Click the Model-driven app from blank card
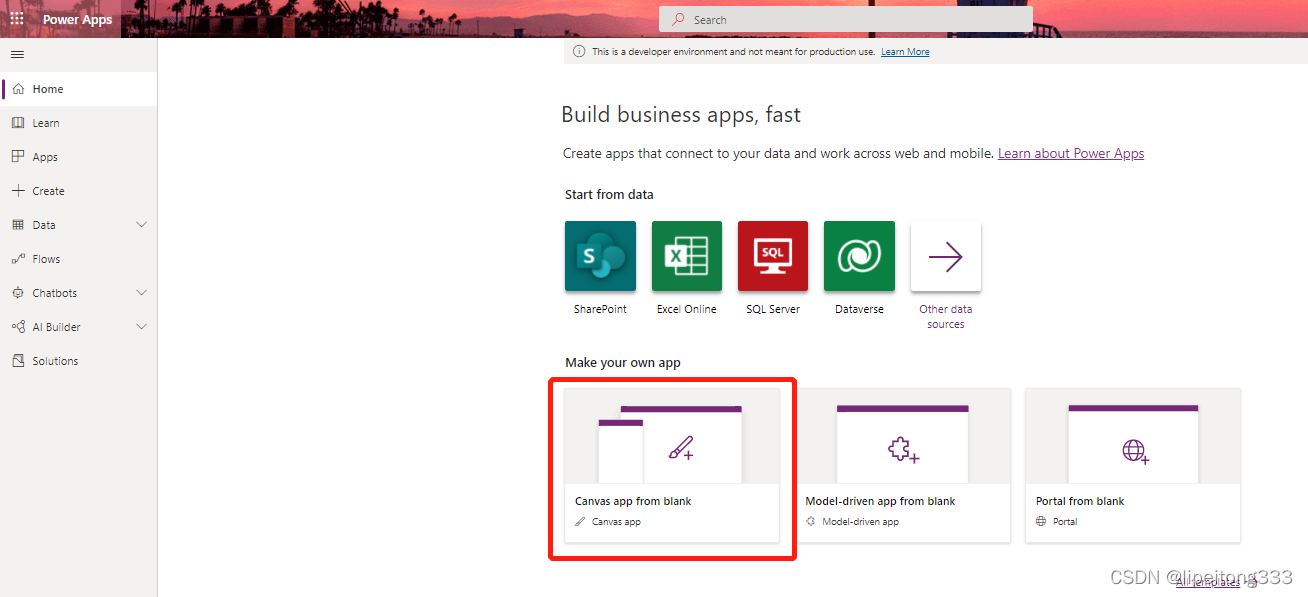1308x597 pixels. (903, 466)
